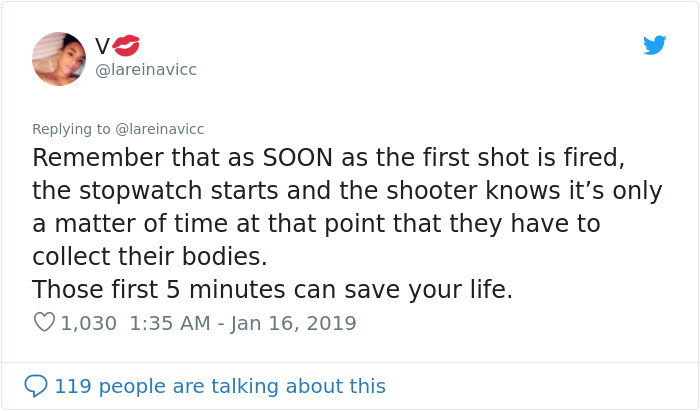Image resolution: width=700 pixels, height=411 pixels.
Task: Click "Those first 5 minutes can save your life."
Action: click(x=273, y=289)
